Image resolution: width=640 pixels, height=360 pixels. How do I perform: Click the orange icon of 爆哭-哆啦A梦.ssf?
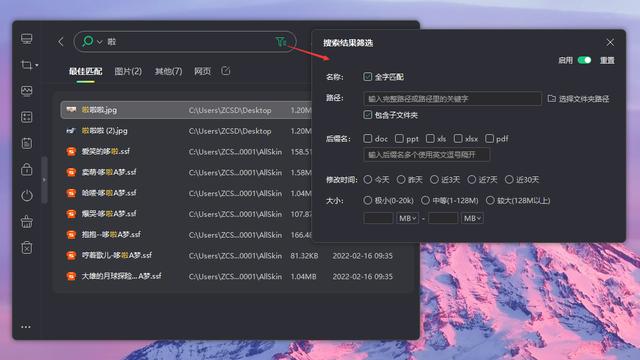71,214
